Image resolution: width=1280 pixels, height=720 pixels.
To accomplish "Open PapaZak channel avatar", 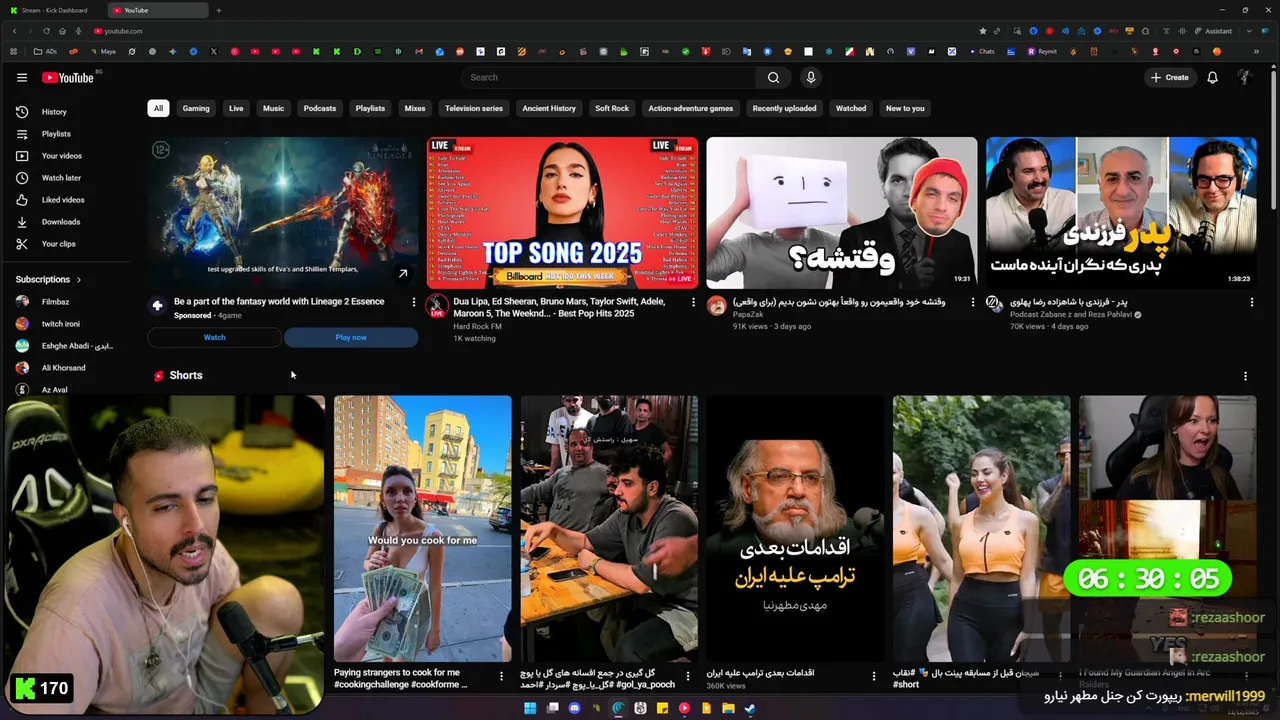I will (716, 305).
